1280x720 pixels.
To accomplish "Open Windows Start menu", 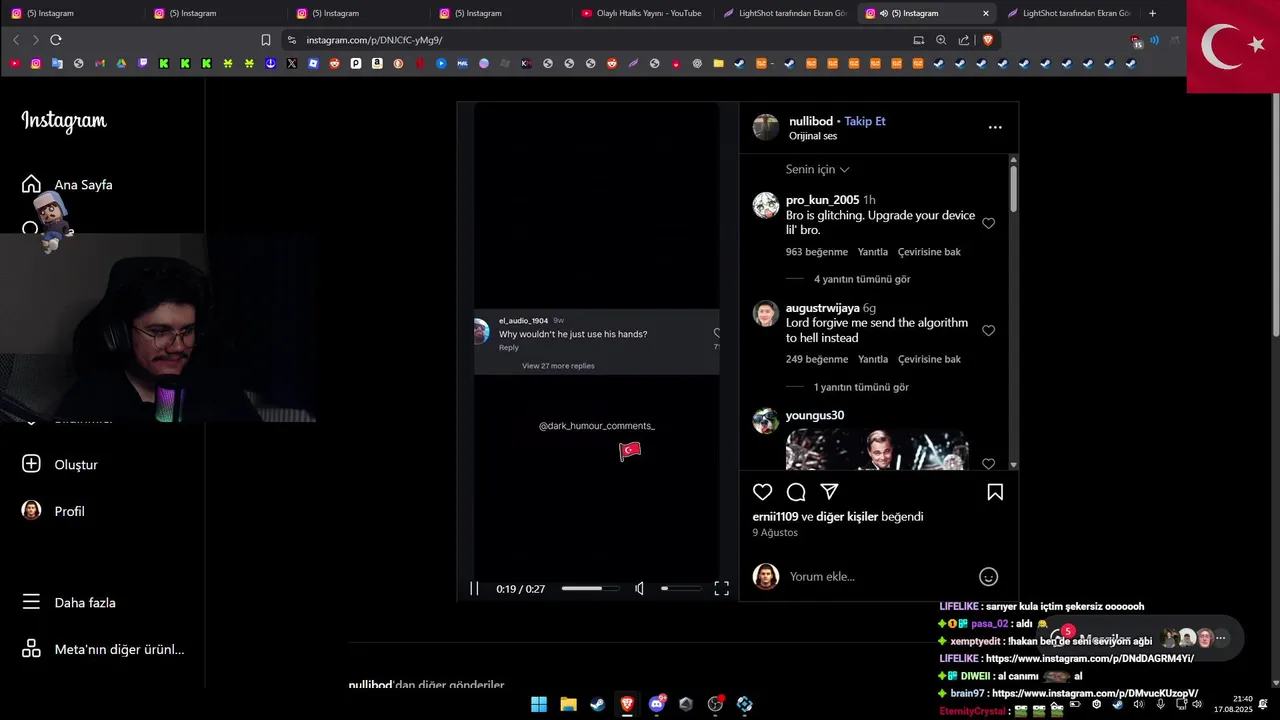I will (539, 704).
